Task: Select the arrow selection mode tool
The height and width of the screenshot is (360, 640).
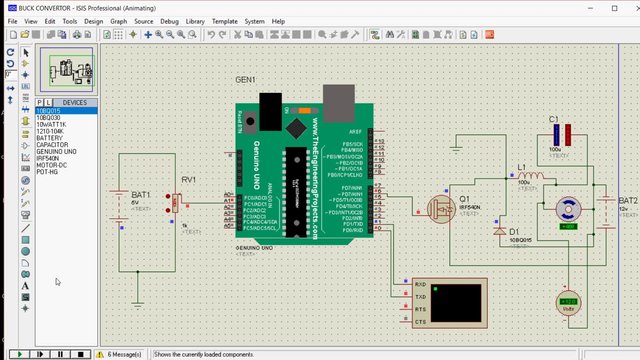Action: click(25, 53)
